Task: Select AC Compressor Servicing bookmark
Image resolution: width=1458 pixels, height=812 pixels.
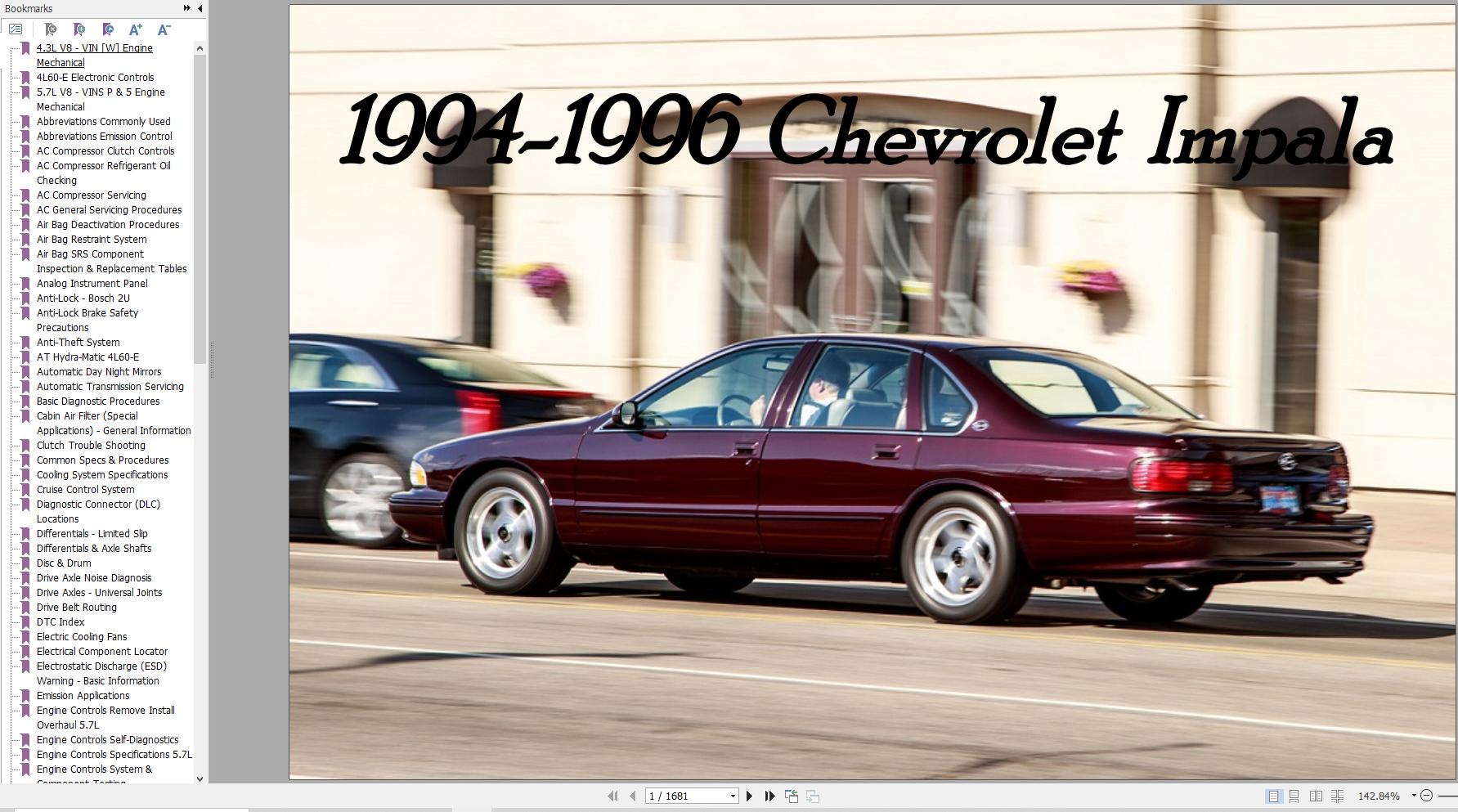Action: tap(91, 195)
